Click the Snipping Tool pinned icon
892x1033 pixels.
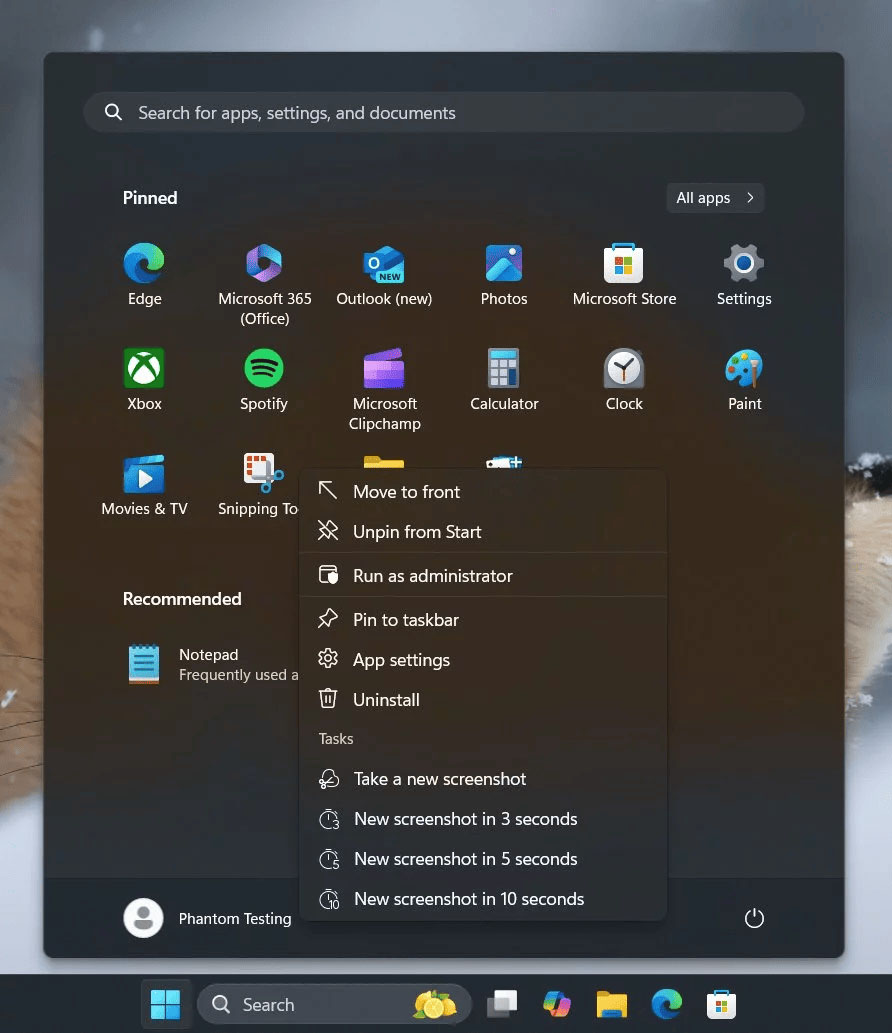coord(263,472)
